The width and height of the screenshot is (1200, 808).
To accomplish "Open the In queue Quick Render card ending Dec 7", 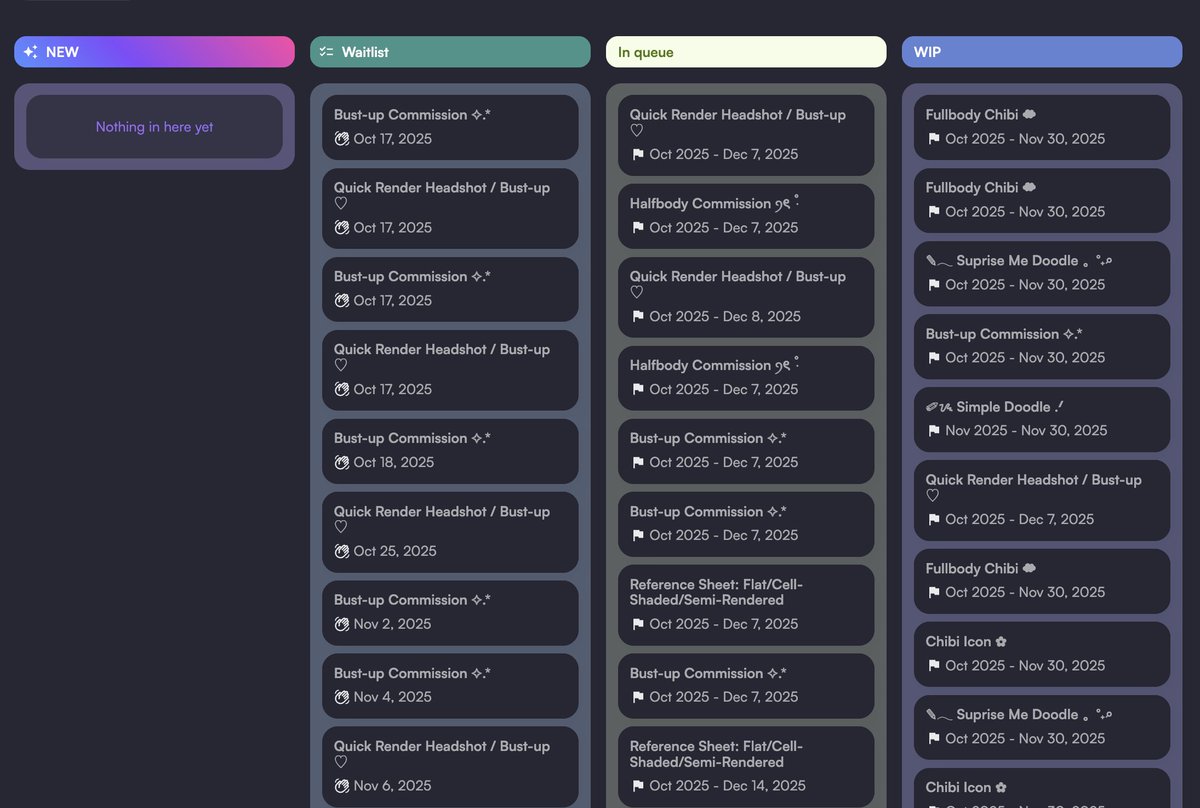I will pos(746,135).
